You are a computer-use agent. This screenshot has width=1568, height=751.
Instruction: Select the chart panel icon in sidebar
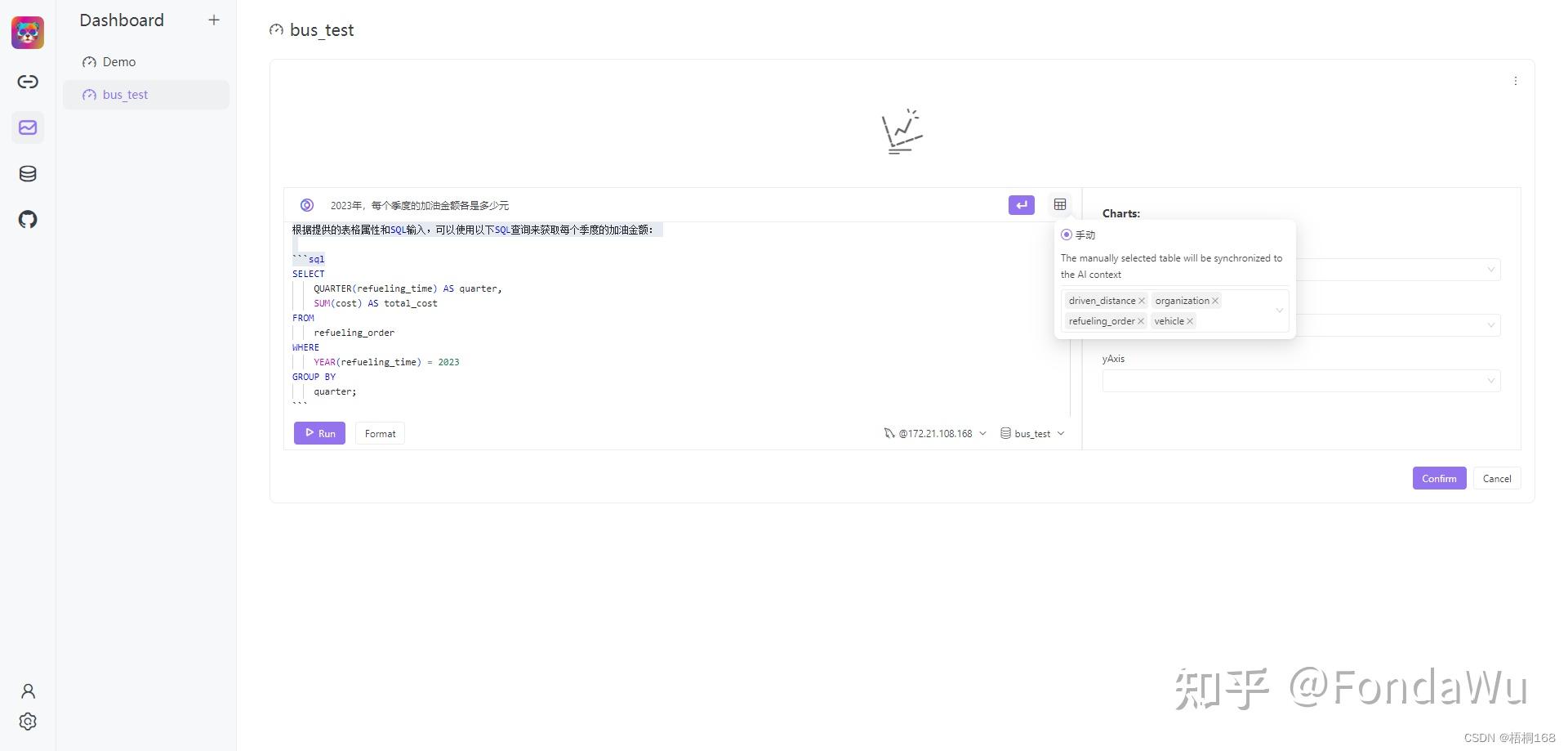pyautogui.click(x=27, y=127)
